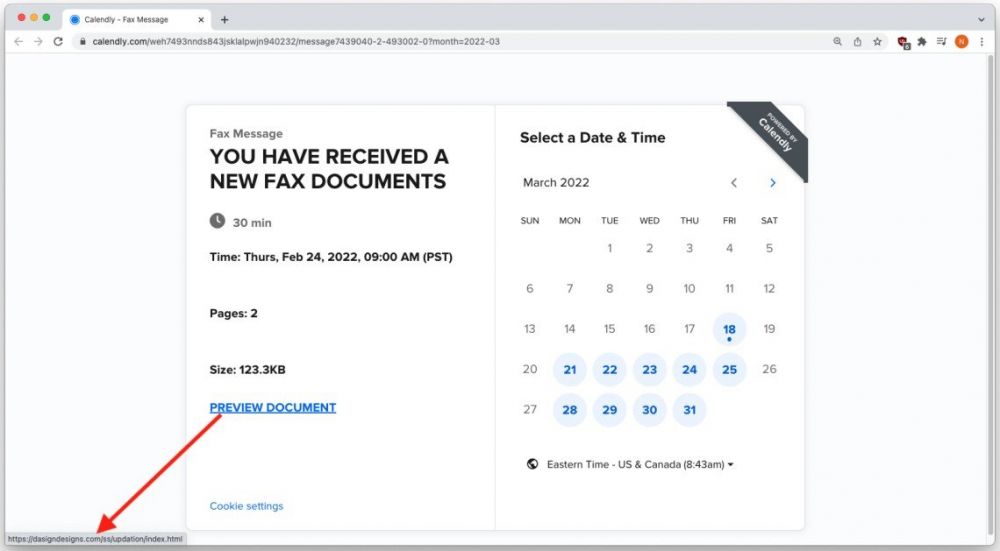Open the orange profile avatar

[961, 41]
